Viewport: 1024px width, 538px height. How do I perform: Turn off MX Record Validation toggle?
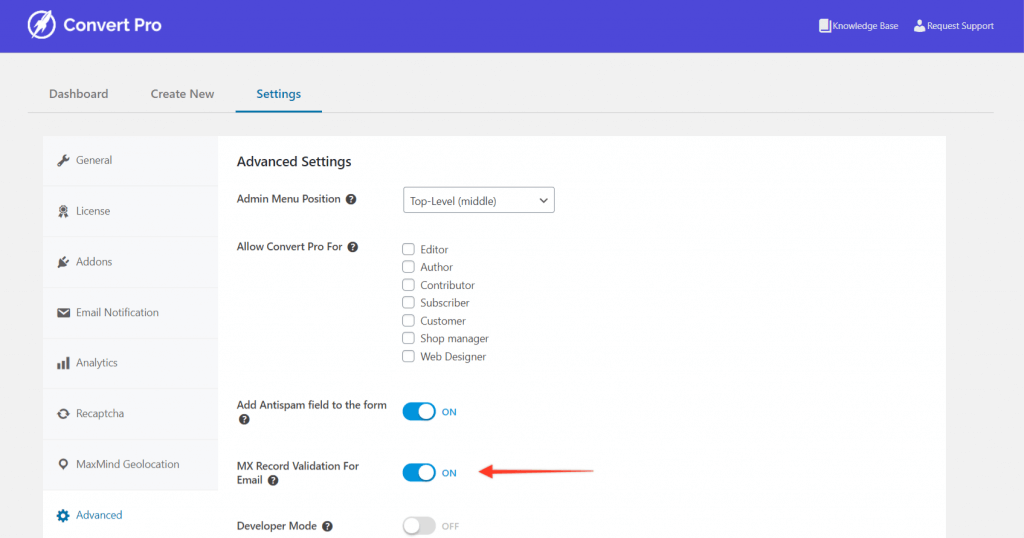(x=419, y=473)
